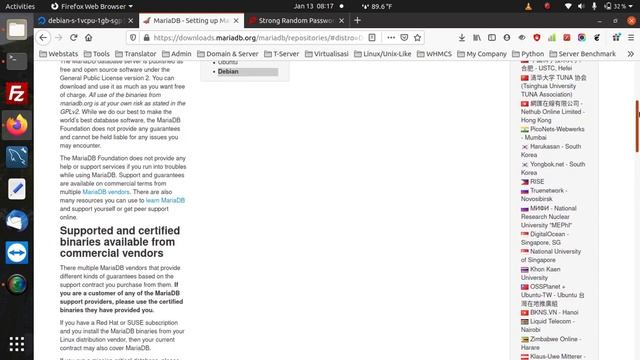Click the address bar URL field
The width and height of the screenshot is (640, 360).
[x=258, y=38]
